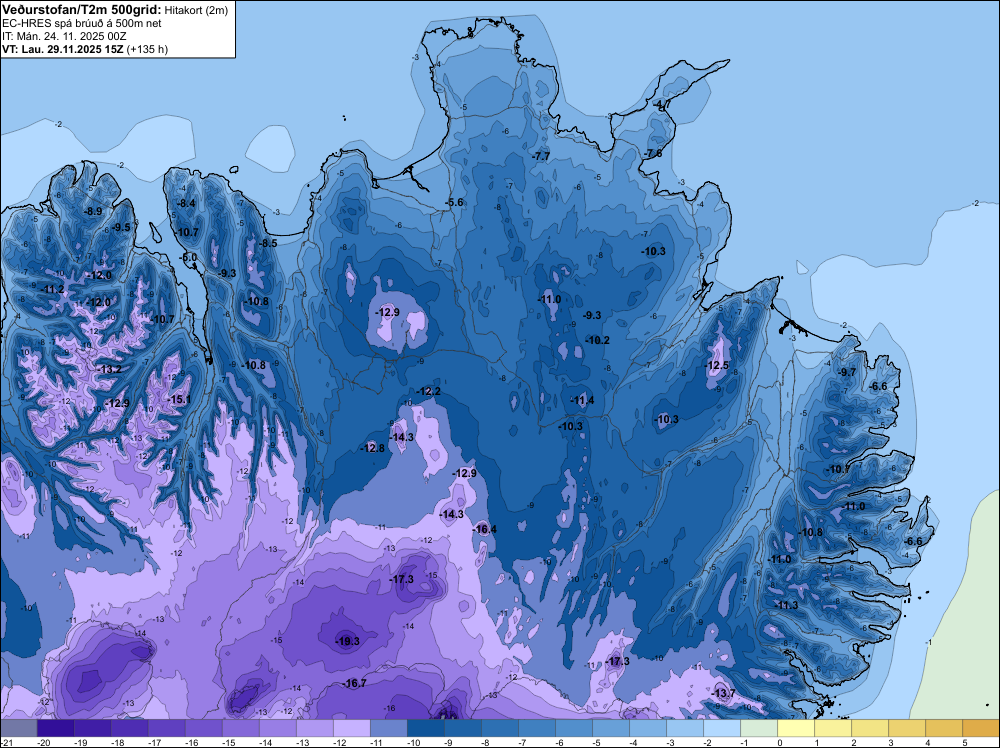This screenshot has width=1000, height=748.
Task: Click the -15.1 temperature label
Action: click(179, 399)
